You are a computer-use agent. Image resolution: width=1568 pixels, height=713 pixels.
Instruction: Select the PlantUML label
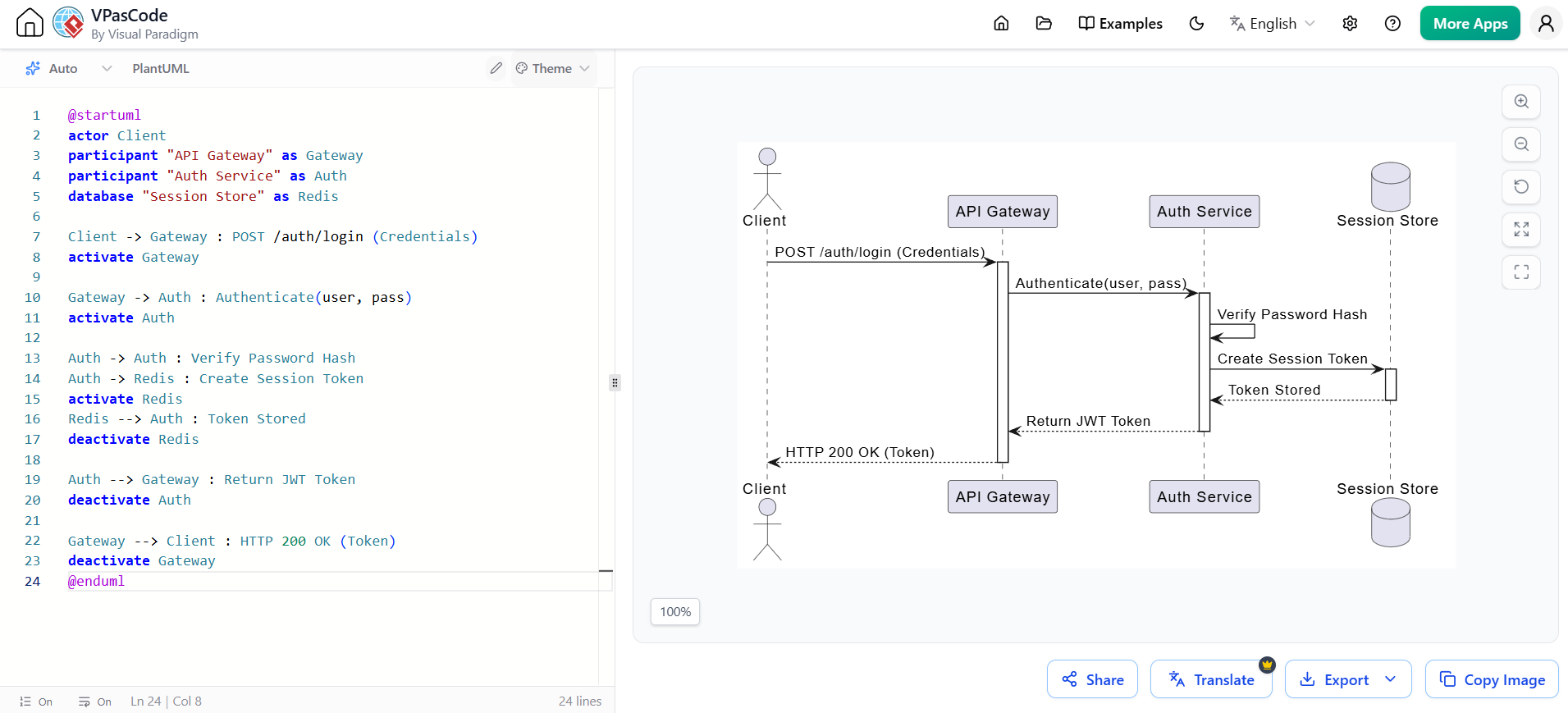point(161,68)
